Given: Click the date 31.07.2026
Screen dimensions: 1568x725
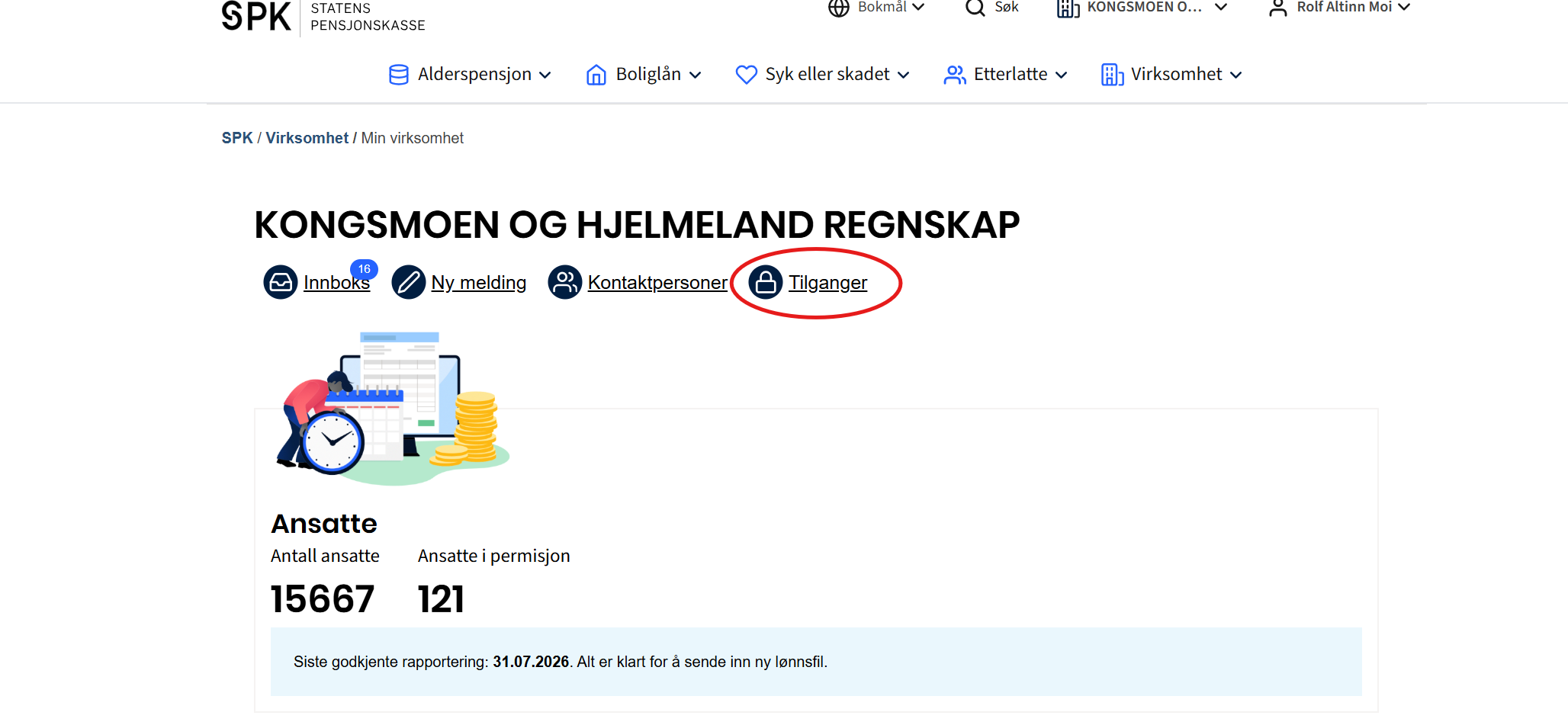Looking at the screenshot, I should pos(531,662).
